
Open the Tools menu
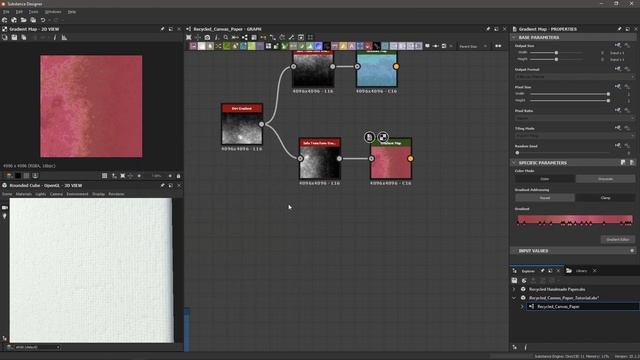(x=33, y=12)
